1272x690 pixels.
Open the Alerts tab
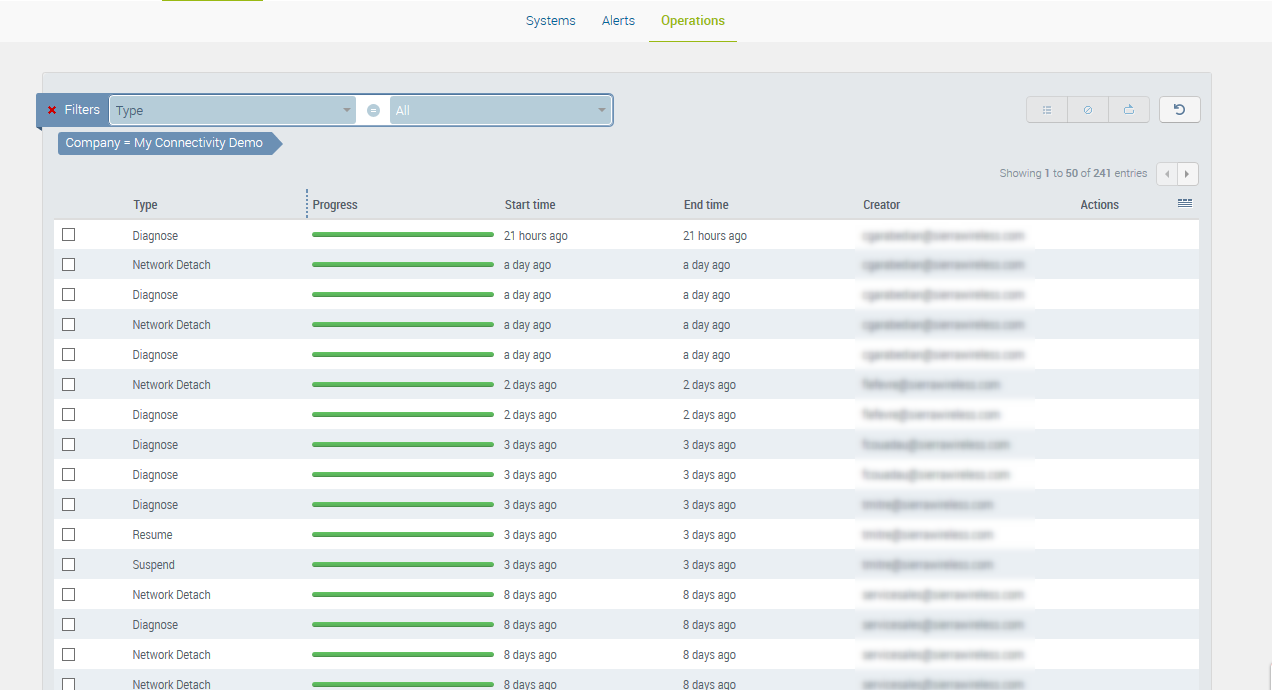pos(618,21)
